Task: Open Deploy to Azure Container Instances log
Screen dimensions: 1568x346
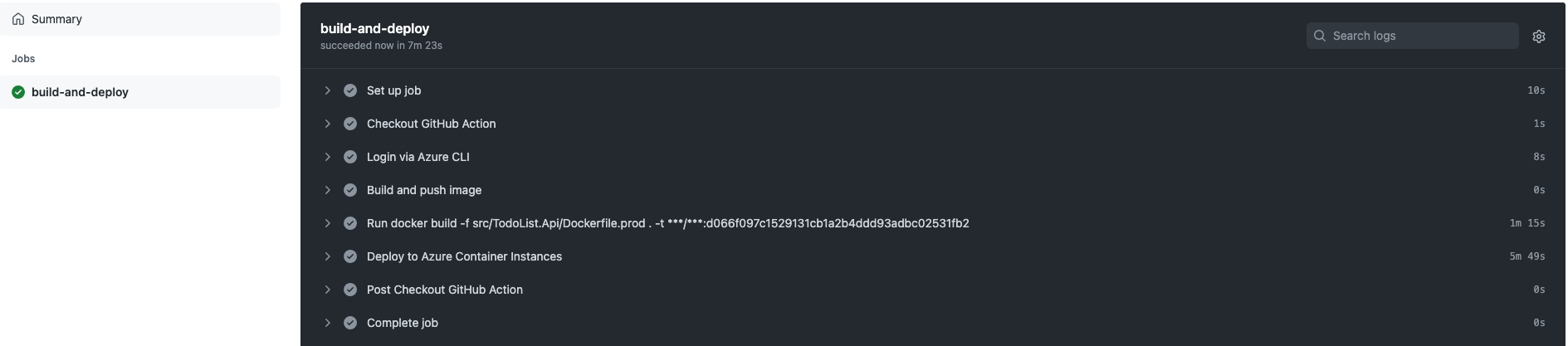Action: tap(933, 256)
